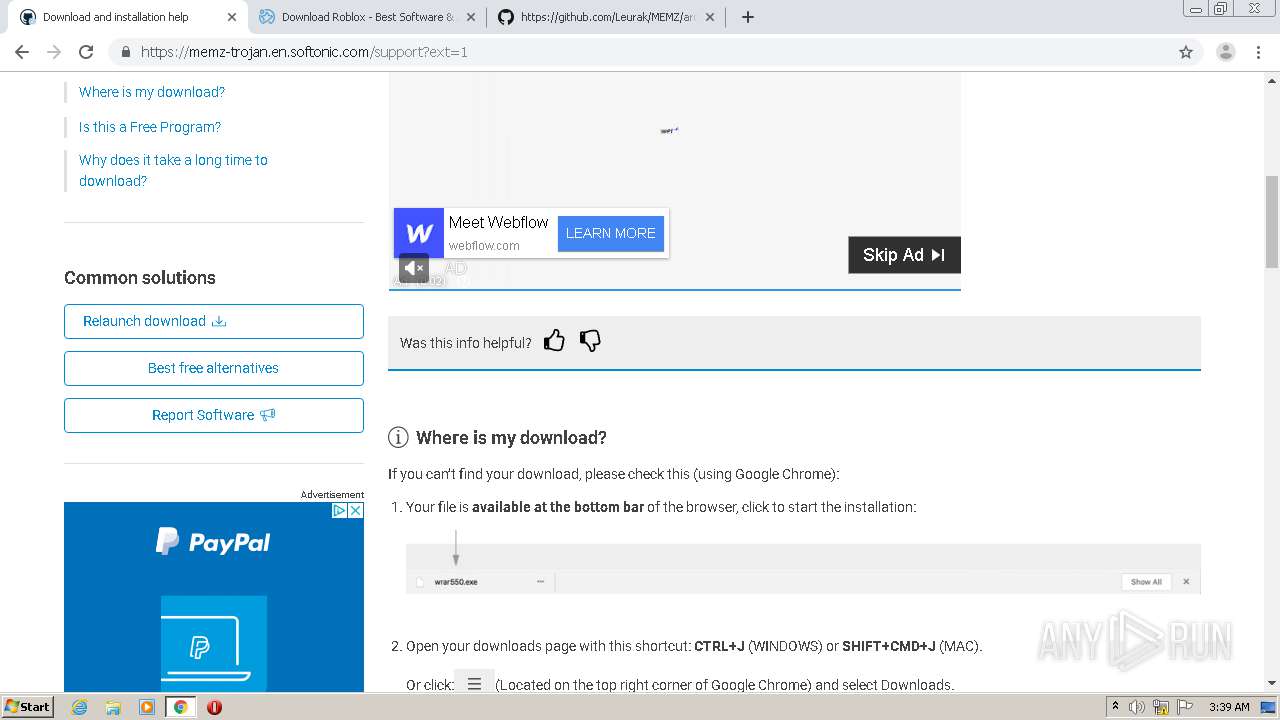Show hidden system tray icons
This screenshot has height=720, width=1280.
click(1116, 706)
